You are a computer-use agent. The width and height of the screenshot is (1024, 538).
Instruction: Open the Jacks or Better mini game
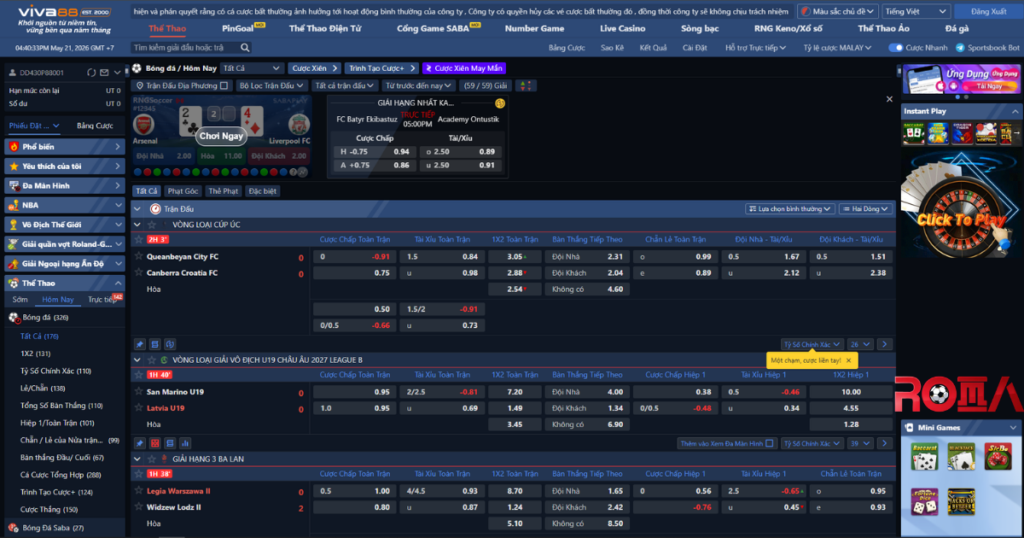point(961,502)
